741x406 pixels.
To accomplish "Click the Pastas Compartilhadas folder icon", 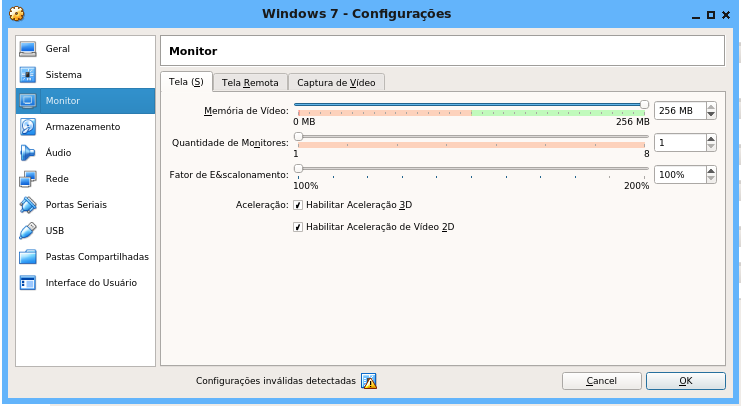I will [x=28, y=257].
